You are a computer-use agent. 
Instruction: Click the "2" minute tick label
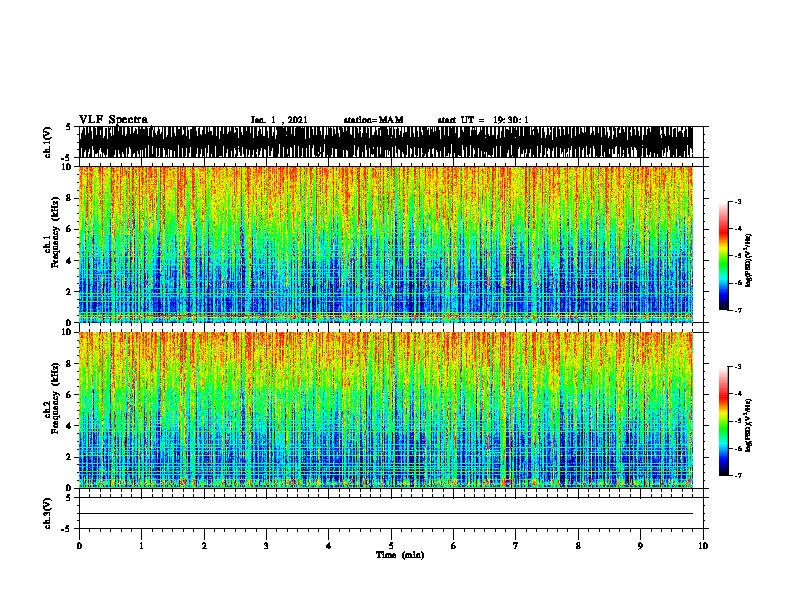tap(204, 546)
